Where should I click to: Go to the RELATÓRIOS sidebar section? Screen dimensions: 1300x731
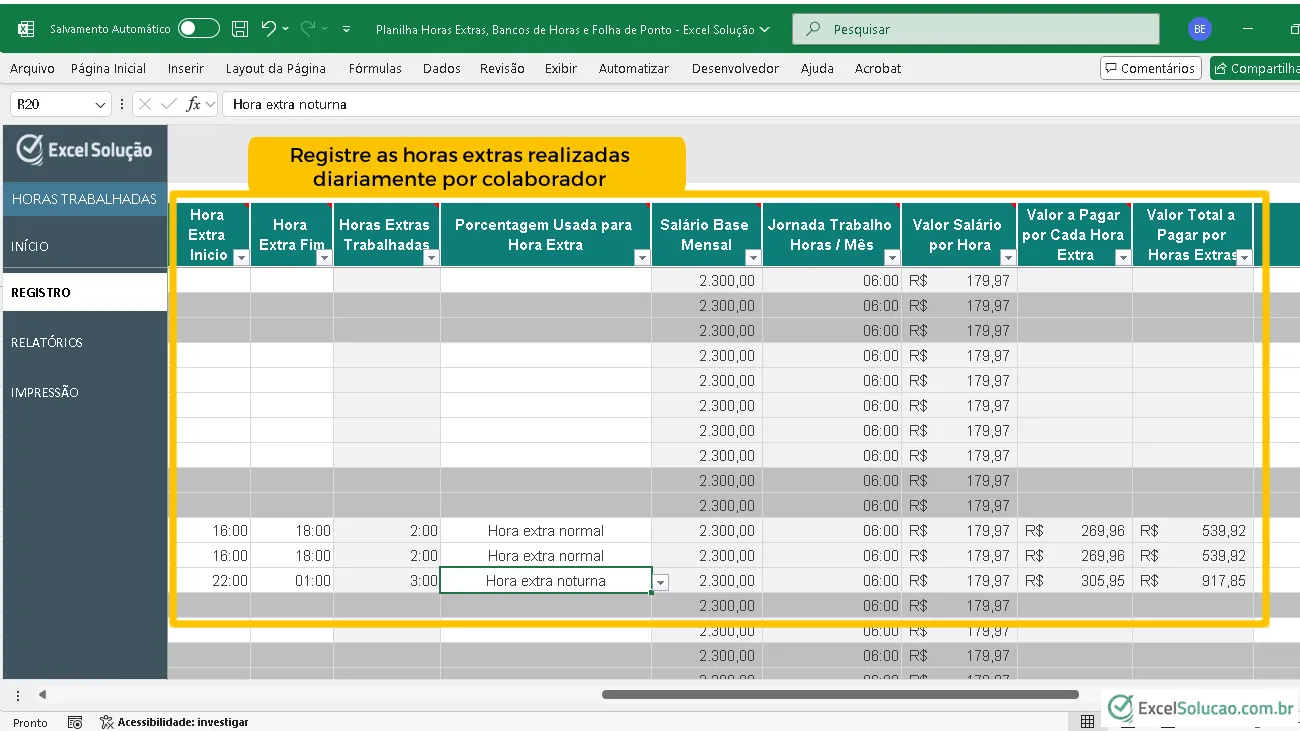coord(47,342)
